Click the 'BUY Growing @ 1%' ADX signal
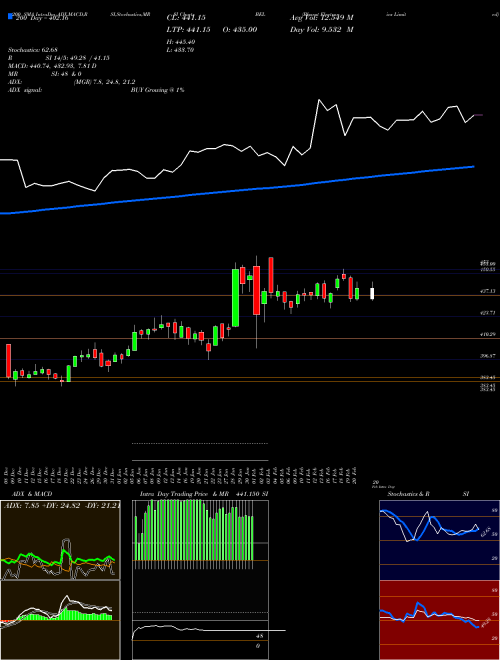 (x=157, y=90)
